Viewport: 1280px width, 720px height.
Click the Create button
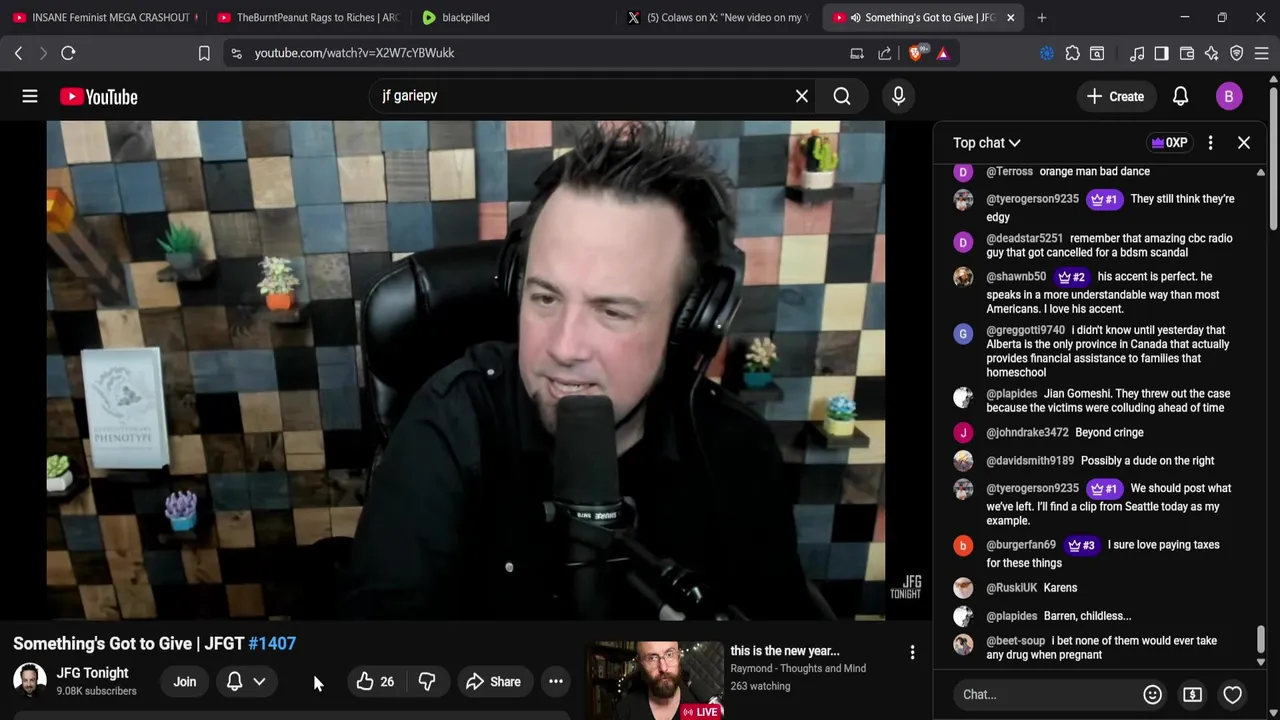point(1115,96)
